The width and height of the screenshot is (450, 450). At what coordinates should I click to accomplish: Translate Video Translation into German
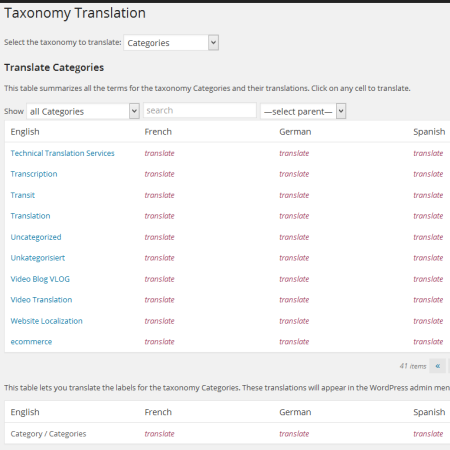point(294,300)
